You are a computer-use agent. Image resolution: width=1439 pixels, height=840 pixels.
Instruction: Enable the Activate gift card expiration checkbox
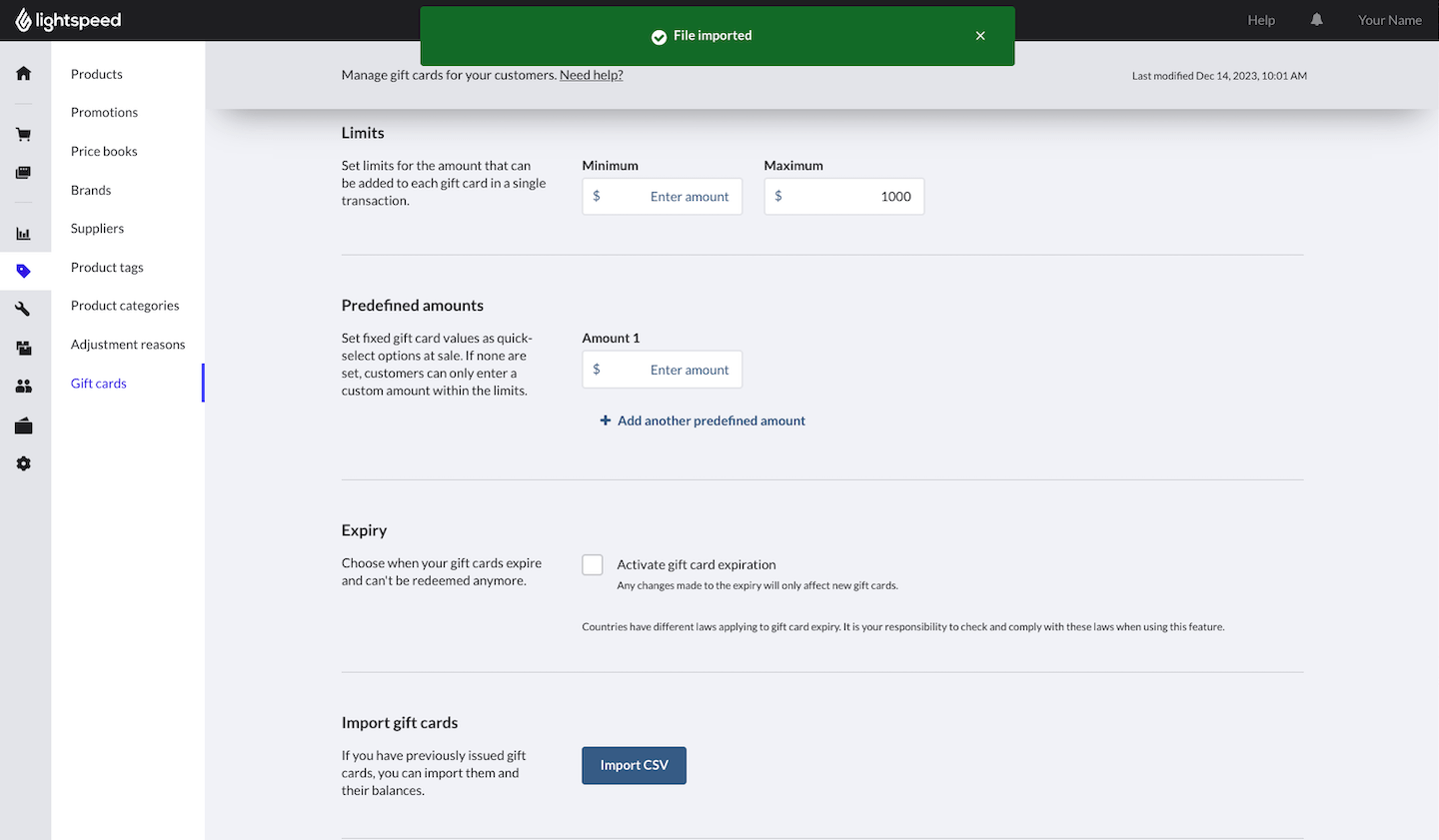point(593,565)
